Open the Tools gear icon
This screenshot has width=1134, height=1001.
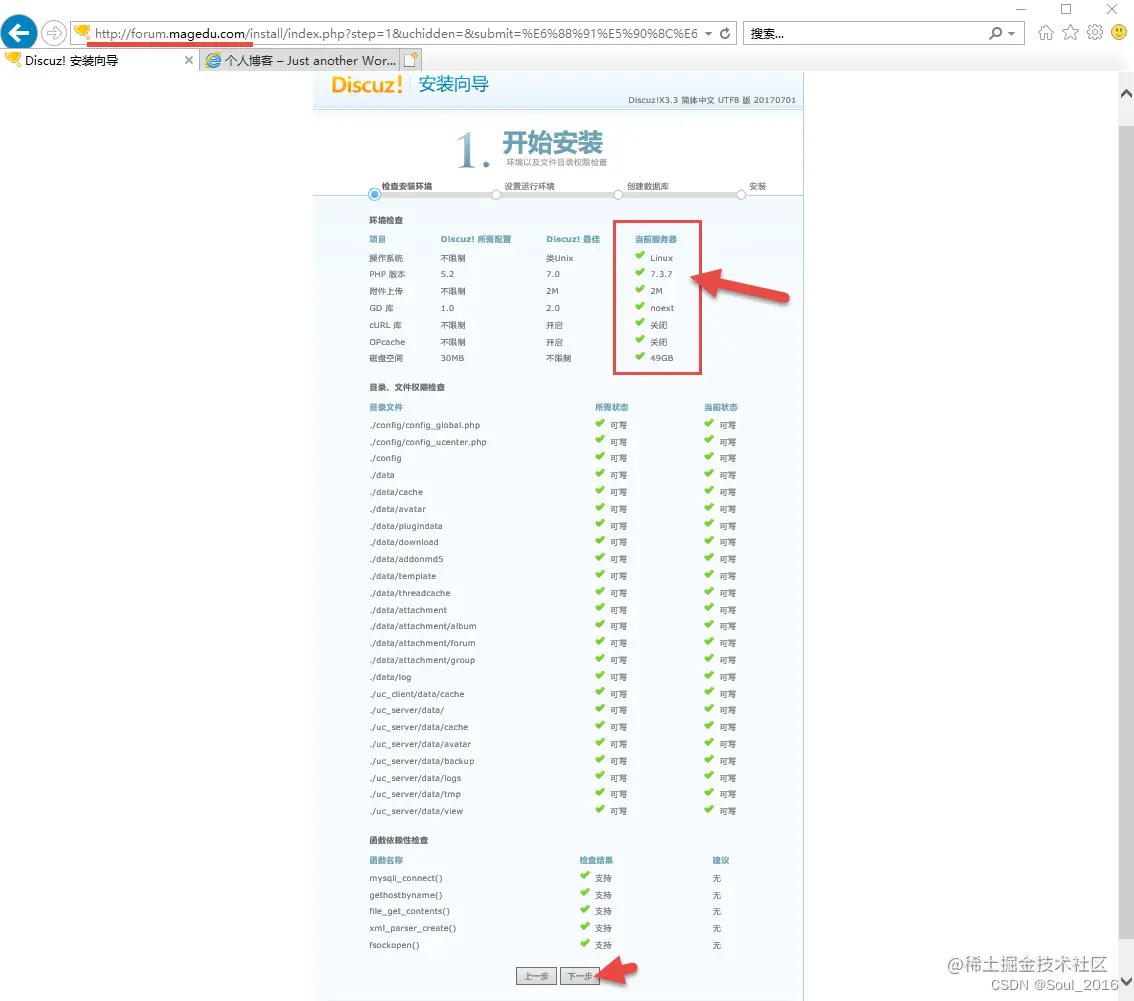pyautogui.click(x=1095, y=33)
